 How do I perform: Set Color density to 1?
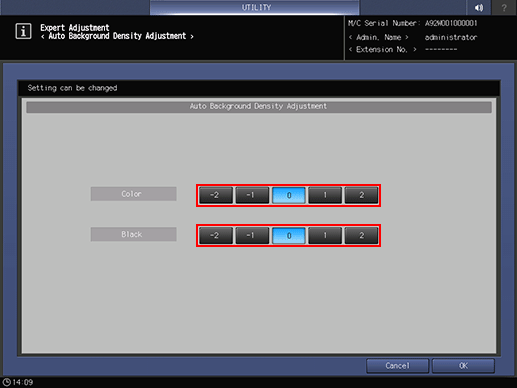click(325, 195)
